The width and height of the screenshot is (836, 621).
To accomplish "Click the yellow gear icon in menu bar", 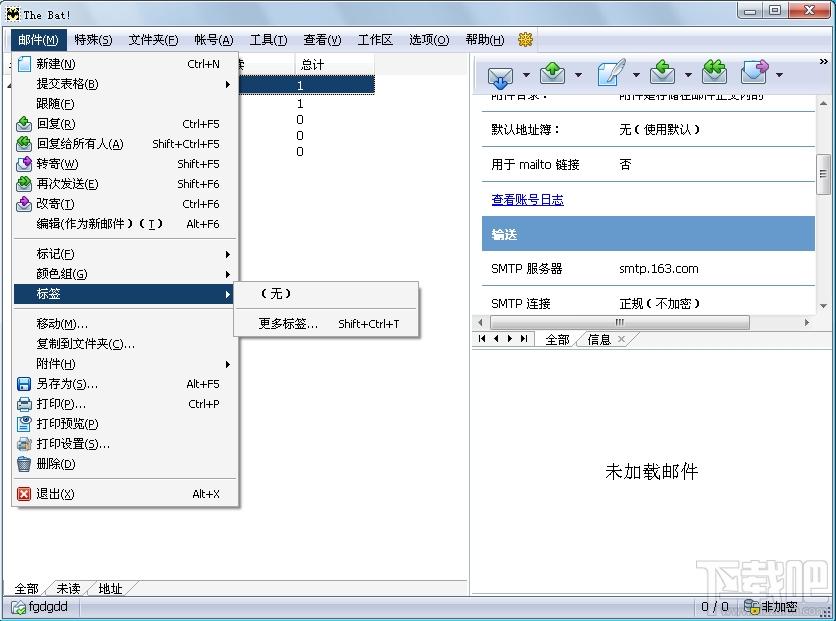I will tap(526, 40).
